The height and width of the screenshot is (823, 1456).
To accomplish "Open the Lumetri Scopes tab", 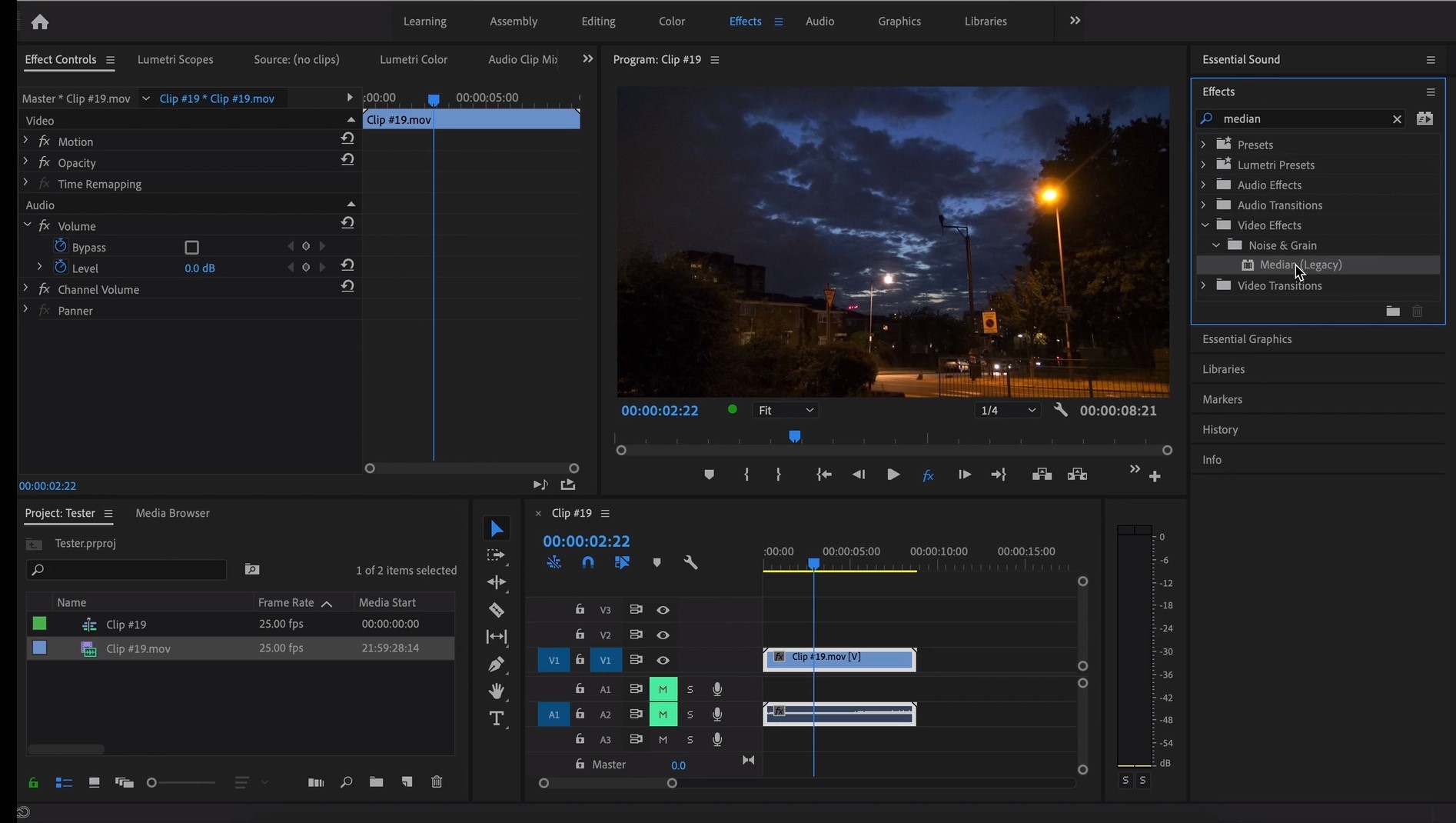I will (175, 59).
